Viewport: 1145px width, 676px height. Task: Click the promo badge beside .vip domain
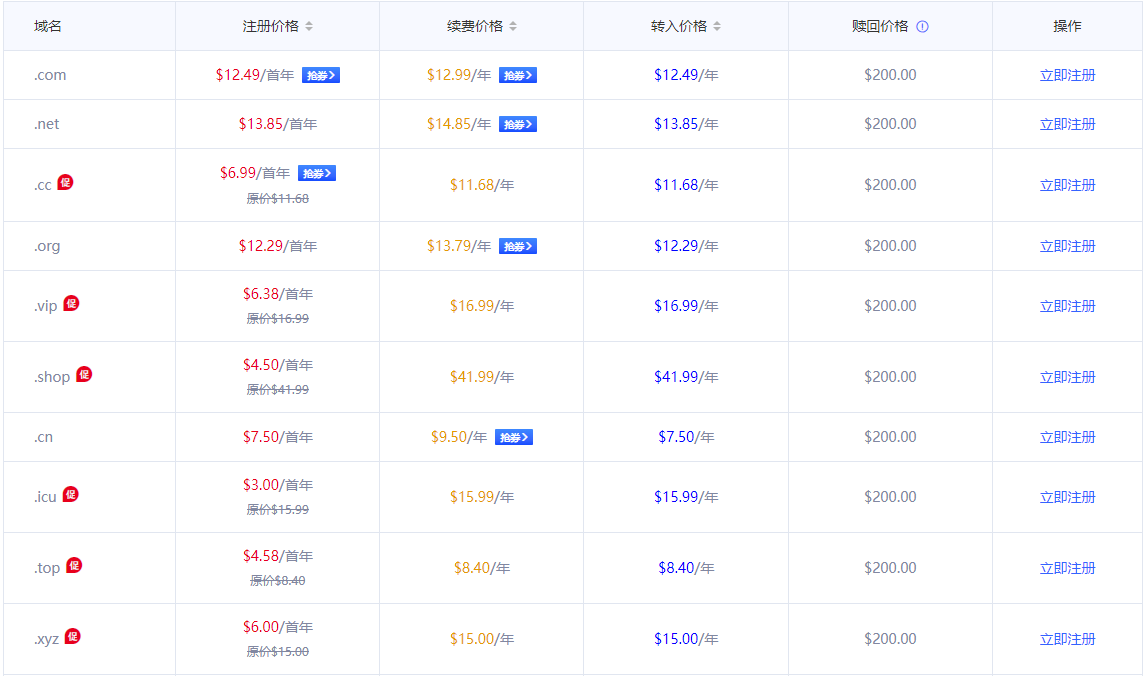click(x=71, y=303)
